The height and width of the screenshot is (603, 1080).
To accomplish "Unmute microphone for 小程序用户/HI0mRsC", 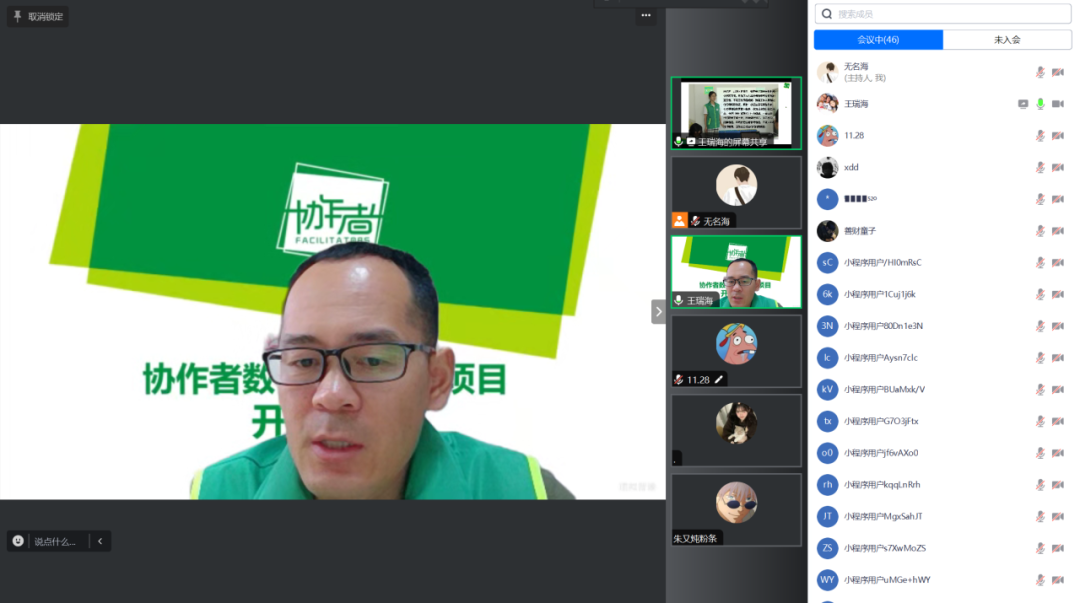I will (1040, 263).
